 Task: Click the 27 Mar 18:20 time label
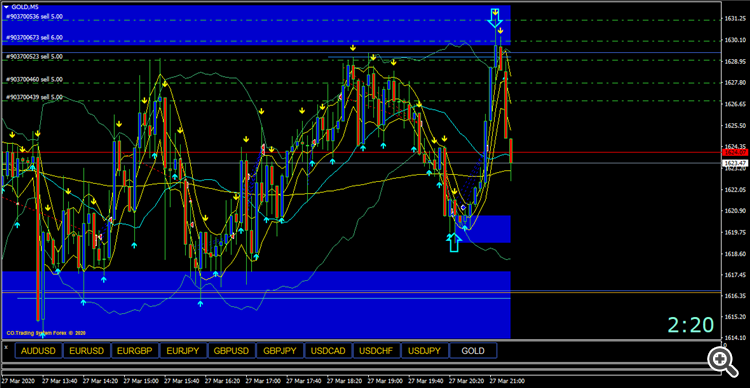pos(343,381)
